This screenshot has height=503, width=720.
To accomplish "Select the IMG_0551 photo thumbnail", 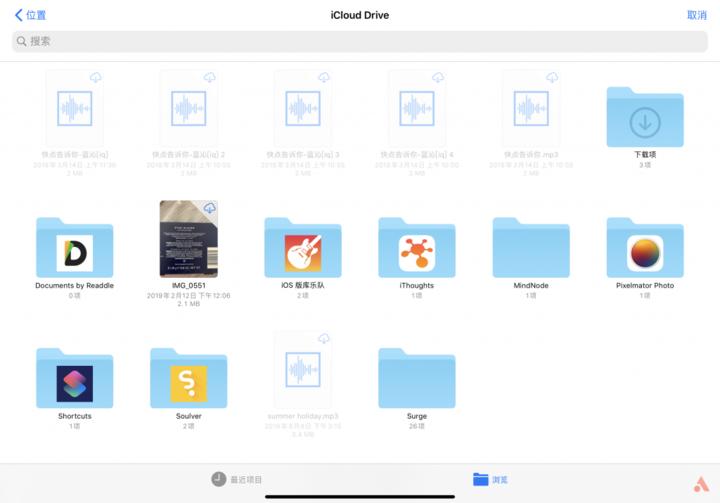I will 189,239.
